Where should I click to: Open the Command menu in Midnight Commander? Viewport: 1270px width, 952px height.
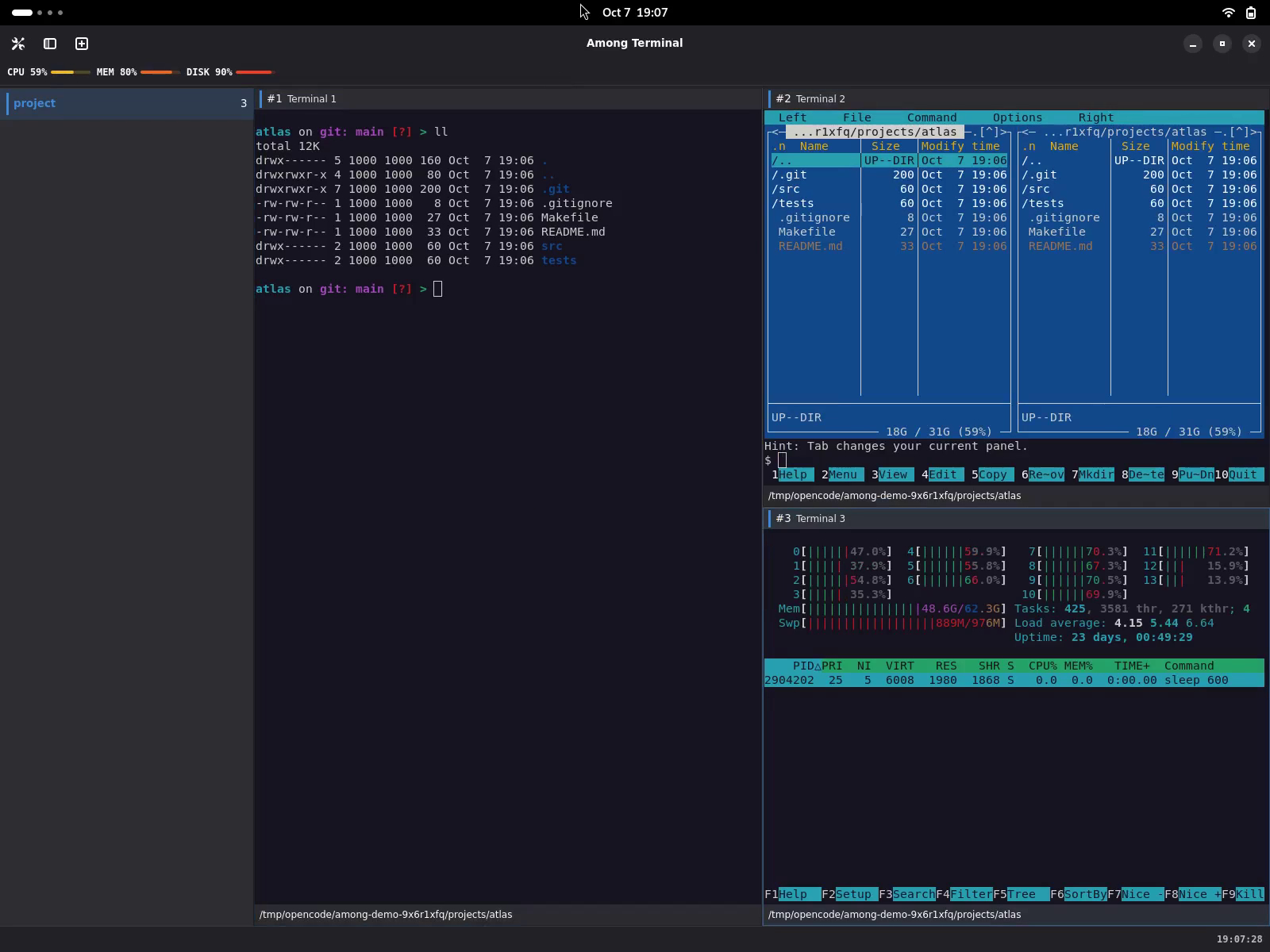coord(932,117)
